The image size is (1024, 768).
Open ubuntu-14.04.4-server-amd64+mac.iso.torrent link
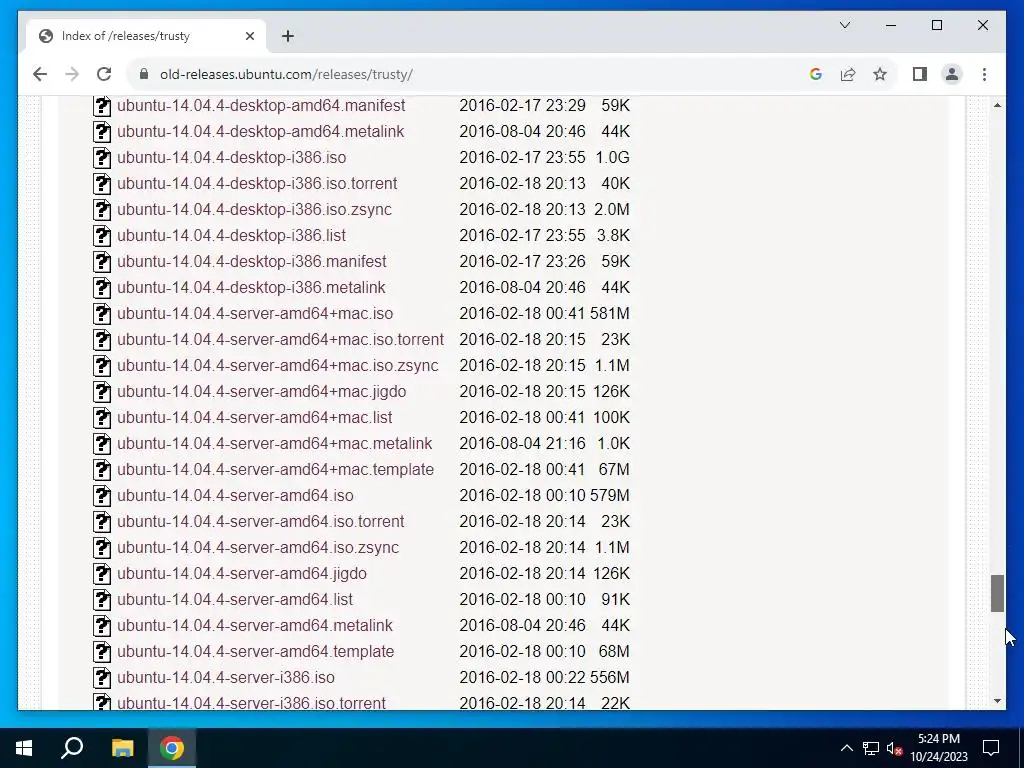tap(281, 340)
